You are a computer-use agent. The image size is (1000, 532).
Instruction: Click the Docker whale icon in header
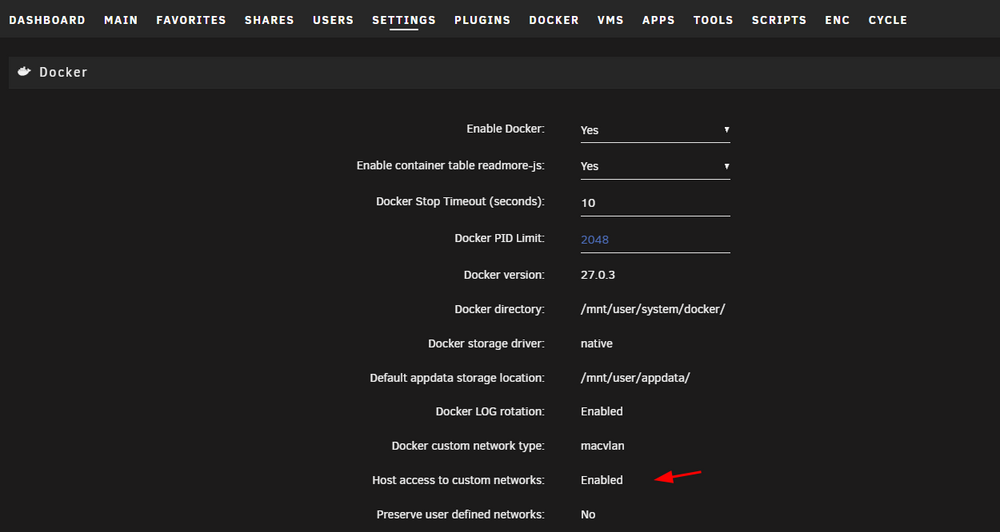point(24,71)
